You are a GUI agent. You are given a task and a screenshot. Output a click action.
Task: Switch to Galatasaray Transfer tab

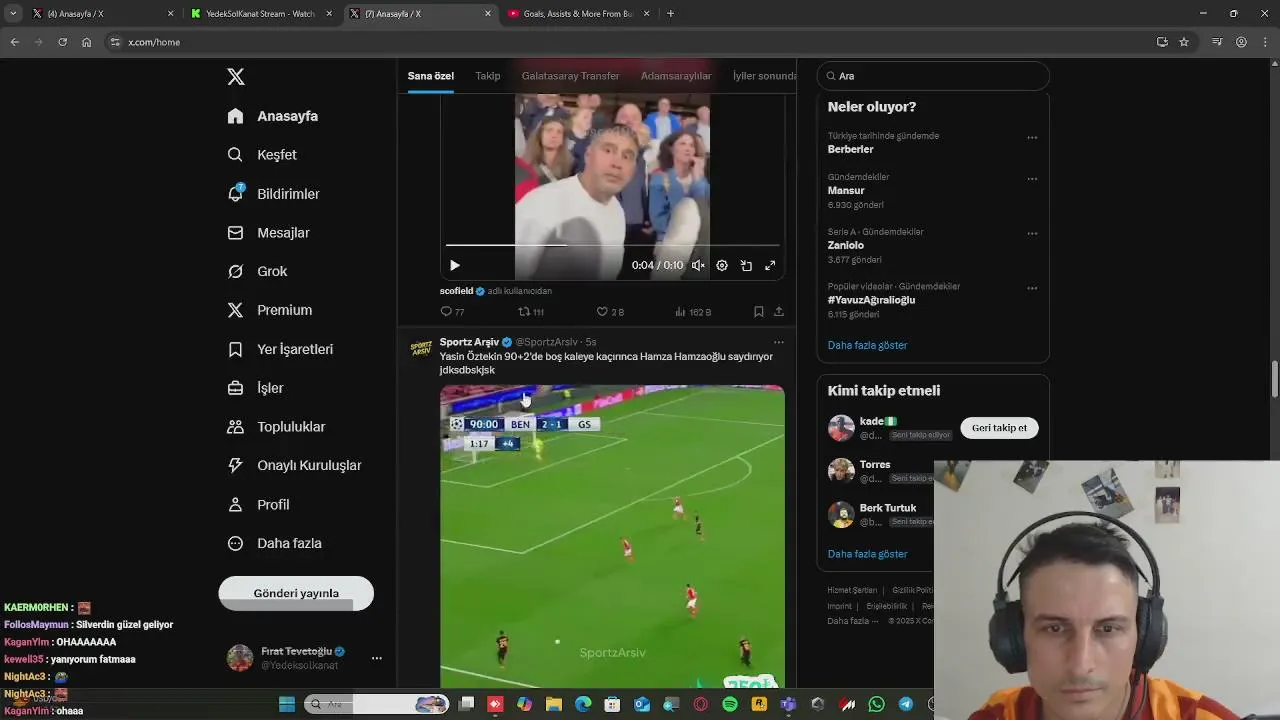[x=571, y=76]
